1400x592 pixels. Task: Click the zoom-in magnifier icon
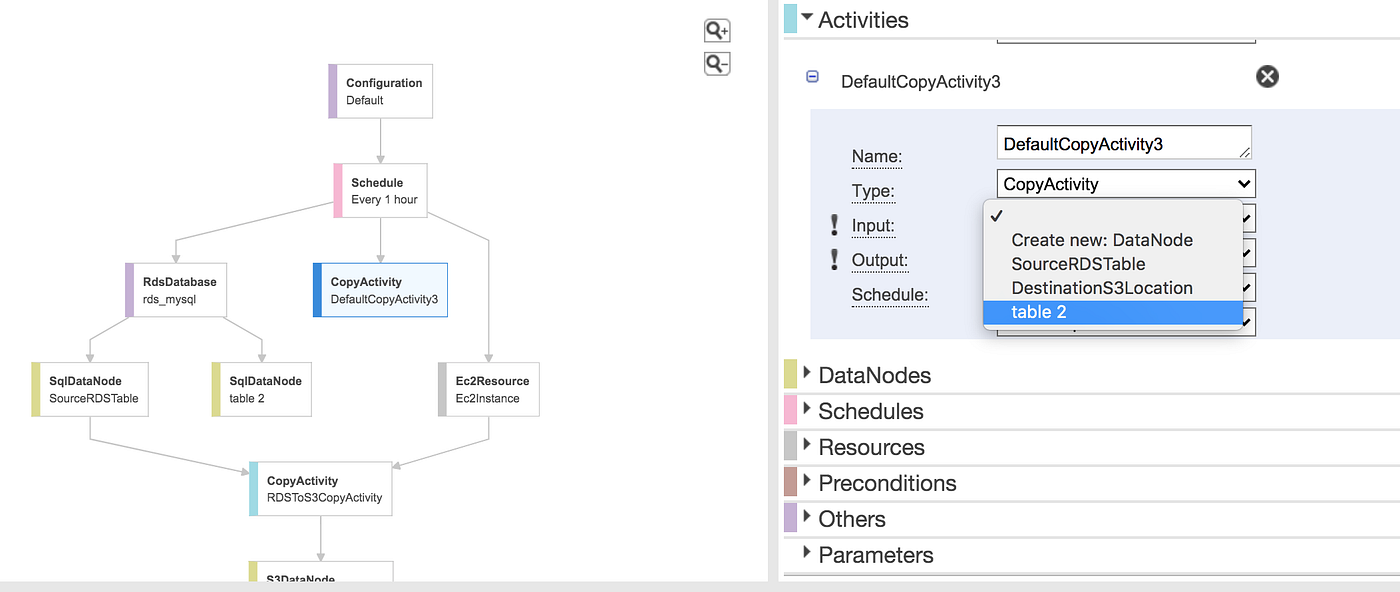(x=716, y=30)
